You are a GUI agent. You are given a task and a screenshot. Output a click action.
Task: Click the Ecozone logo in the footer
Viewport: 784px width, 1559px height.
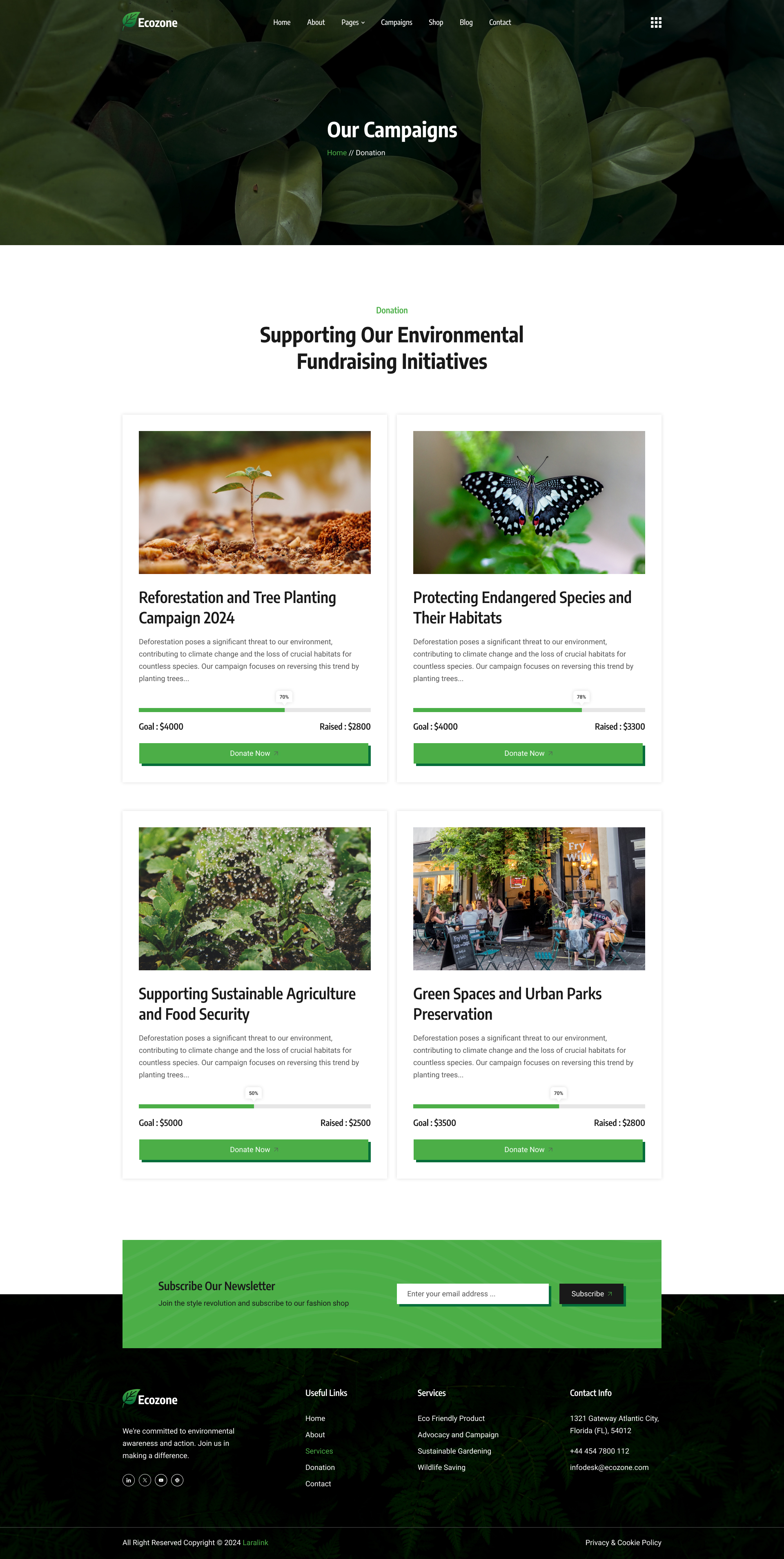150,1398
